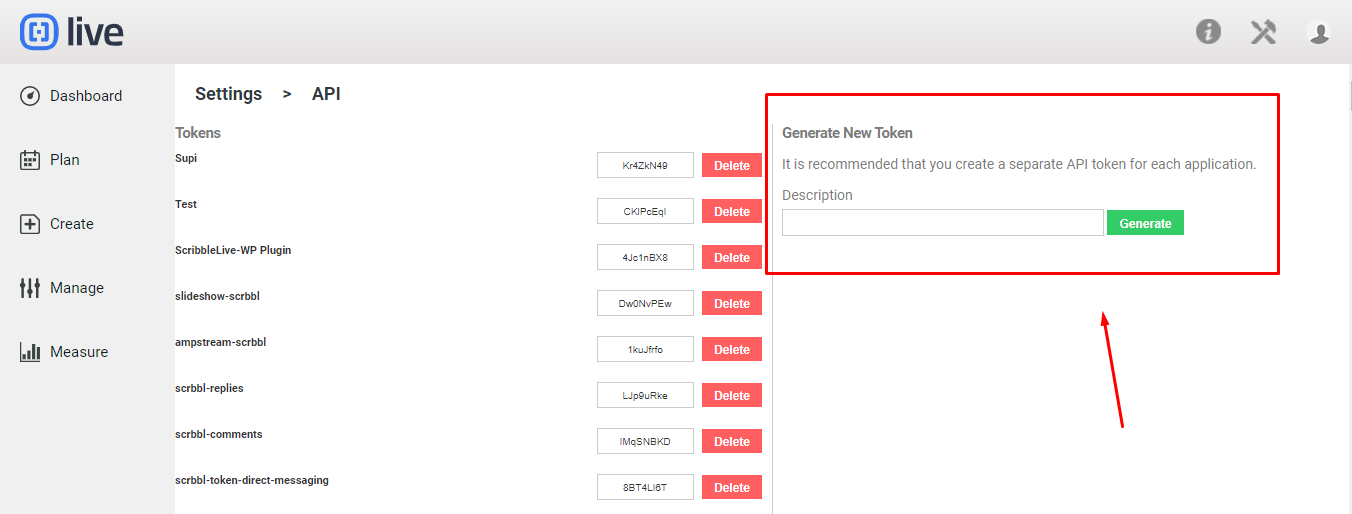Select the Test token value field

tap(645, 211)
